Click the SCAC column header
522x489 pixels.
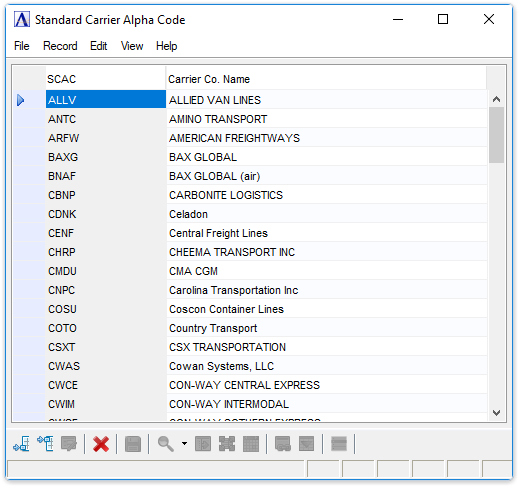pyautogui.click(x=105, y=79)
